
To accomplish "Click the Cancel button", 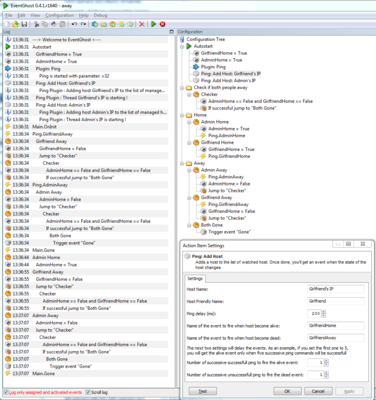I will point(318,391).
